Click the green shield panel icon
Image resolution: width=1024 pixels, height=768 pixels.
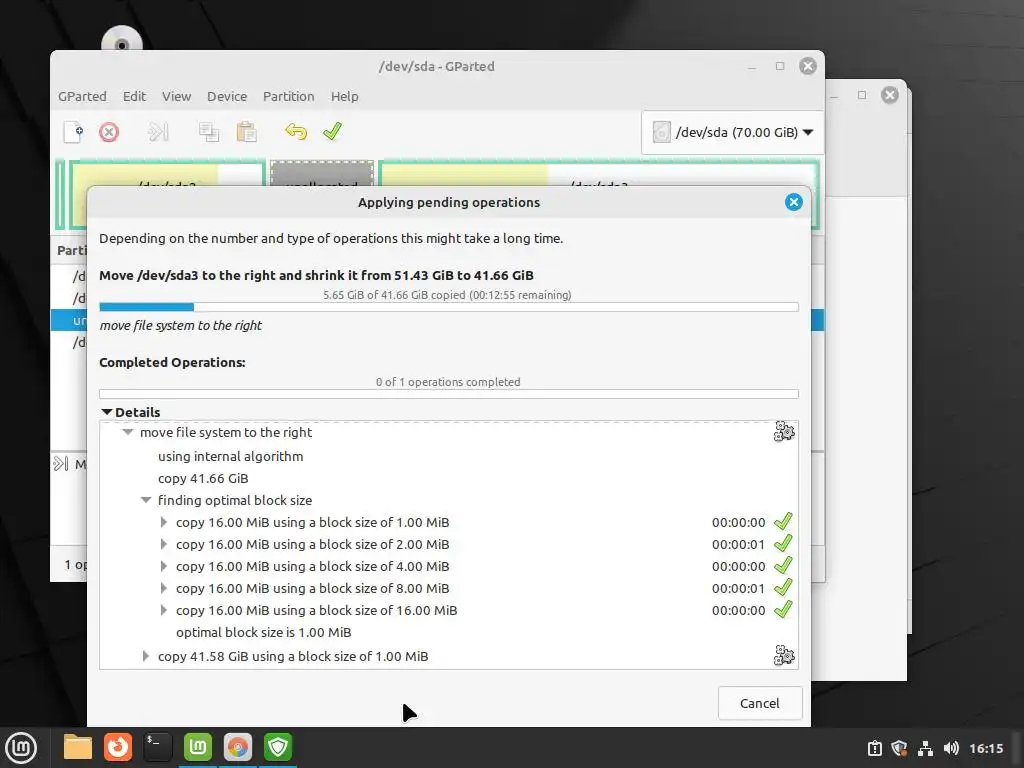(278, 747)
